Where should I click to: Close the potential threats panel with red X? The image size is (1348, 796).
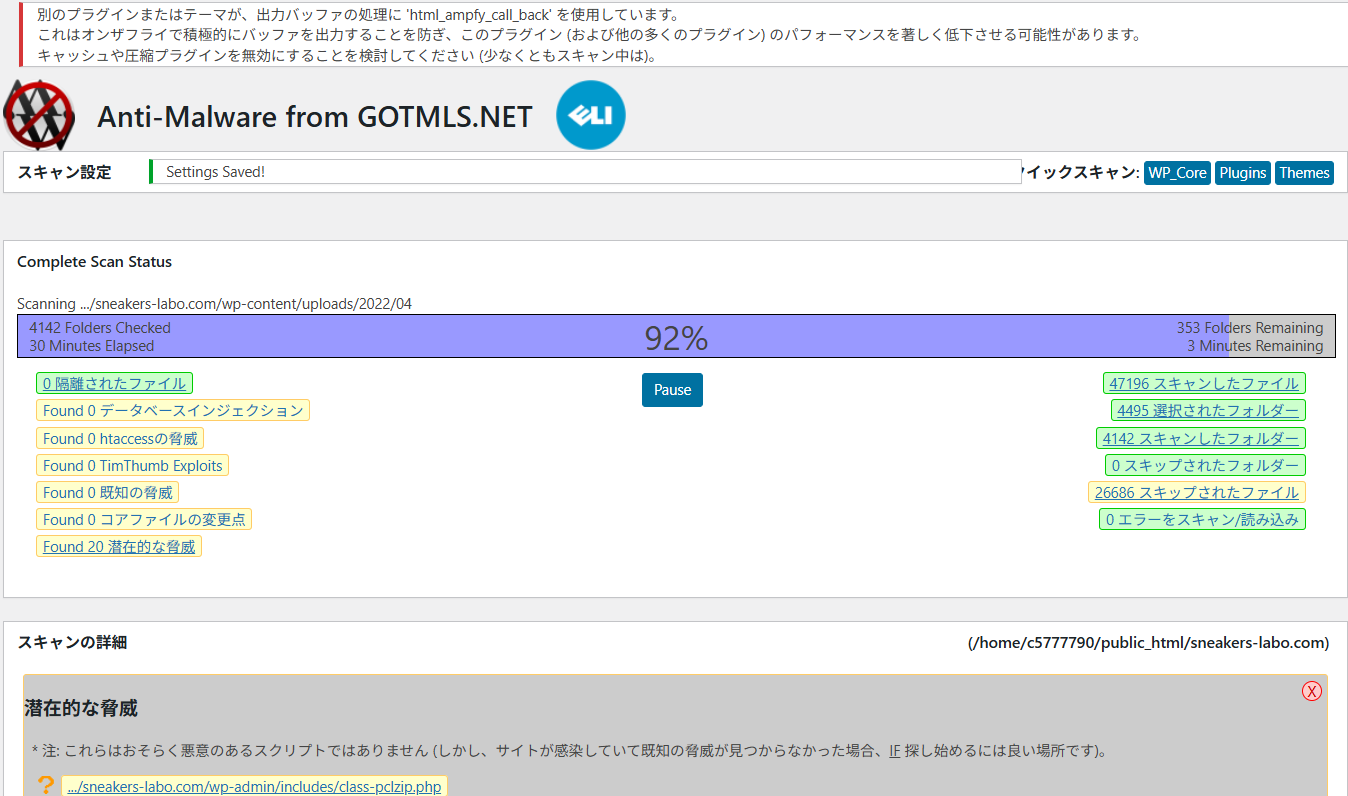[1312, 691]
